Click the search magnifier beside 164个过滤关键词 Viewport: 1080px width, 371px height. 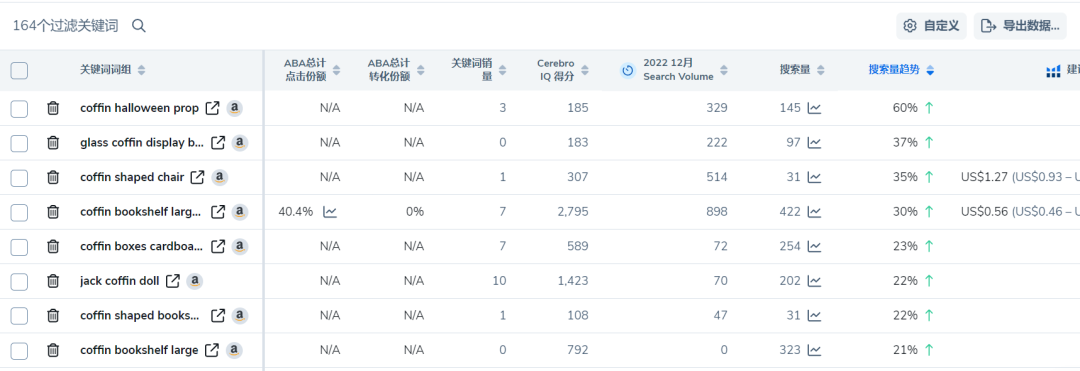point(138,26)
